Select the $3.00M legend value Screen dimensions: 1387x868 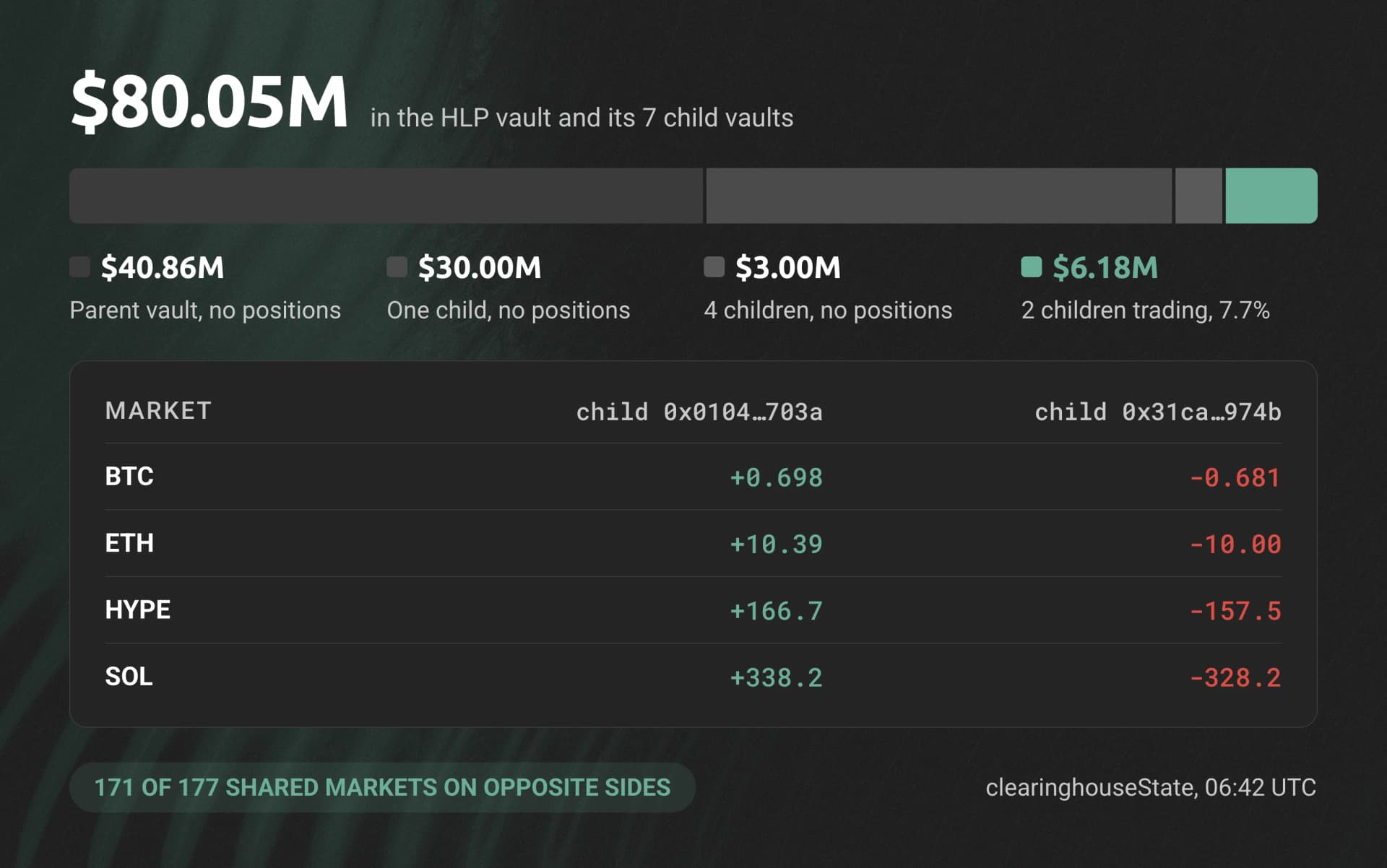tap(788, 268)
